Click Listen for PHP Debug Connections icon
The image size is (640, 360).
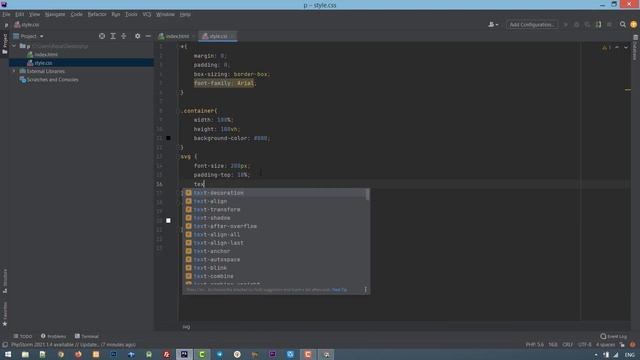pyautogui.click(x=598, y=24)
